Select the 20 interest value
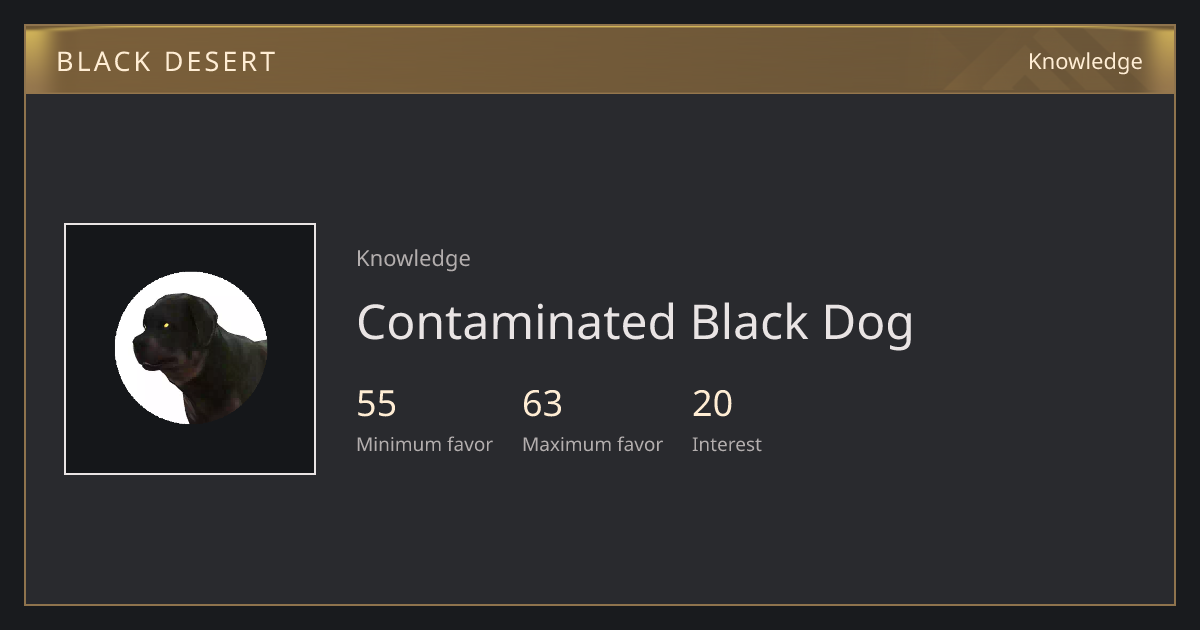The height and width of the screenshot is (630, 1200). coord(712,404)
